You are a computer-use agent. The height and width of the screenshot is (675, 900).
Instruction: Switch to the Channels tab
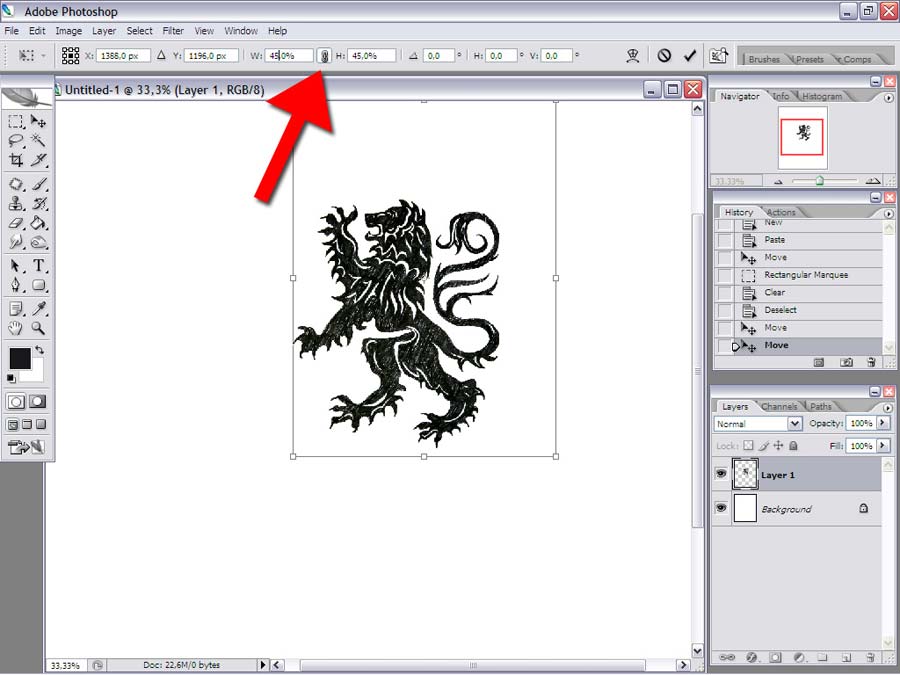tap(779, 406)
